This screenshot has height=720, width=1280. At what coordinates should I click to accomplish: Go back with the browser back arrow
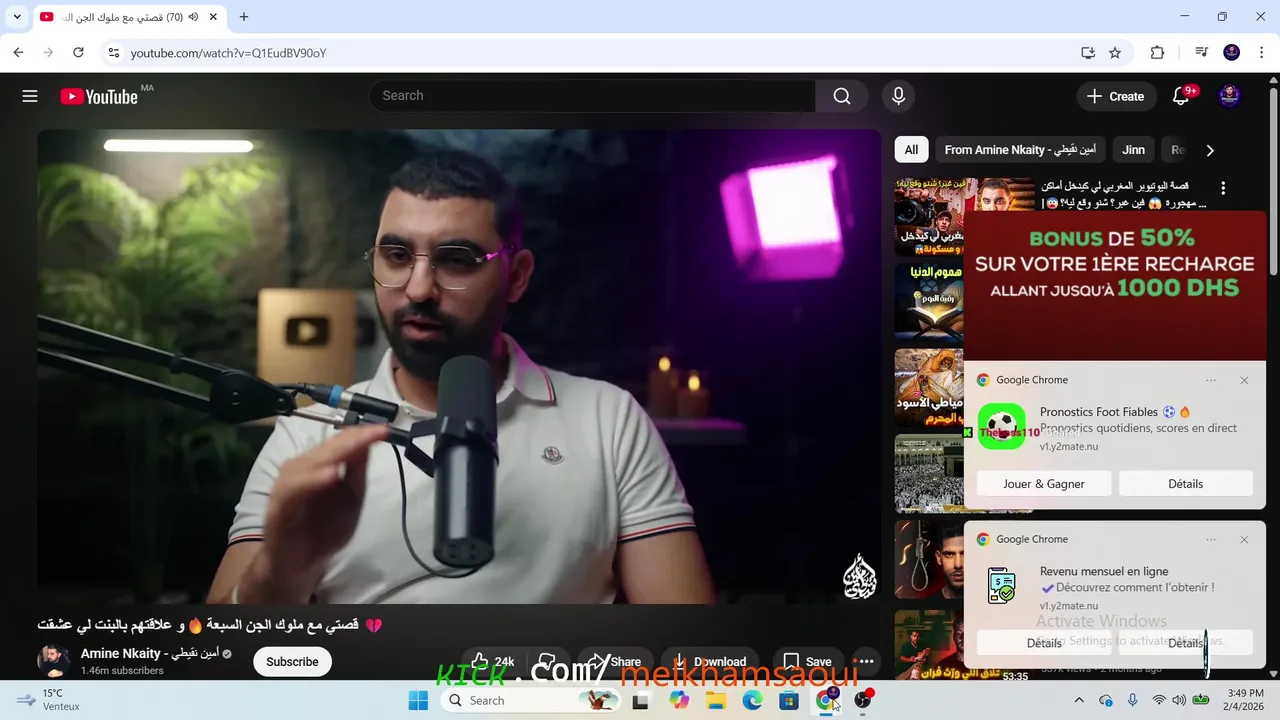coord(18,53)
